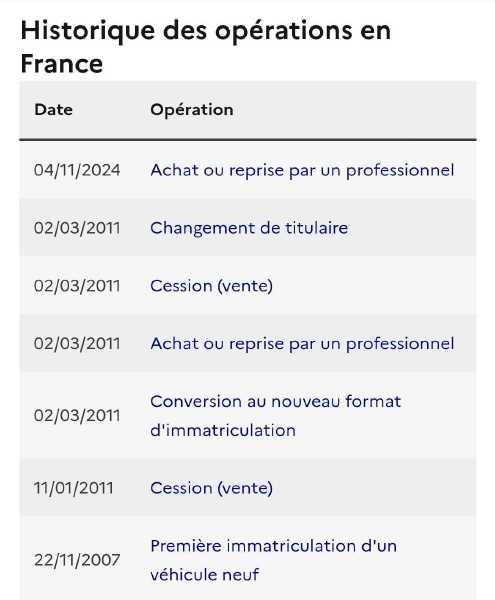Screen dimensions: 495x600
Task: Select the Opération column header
Action: (x=192, y=110)
